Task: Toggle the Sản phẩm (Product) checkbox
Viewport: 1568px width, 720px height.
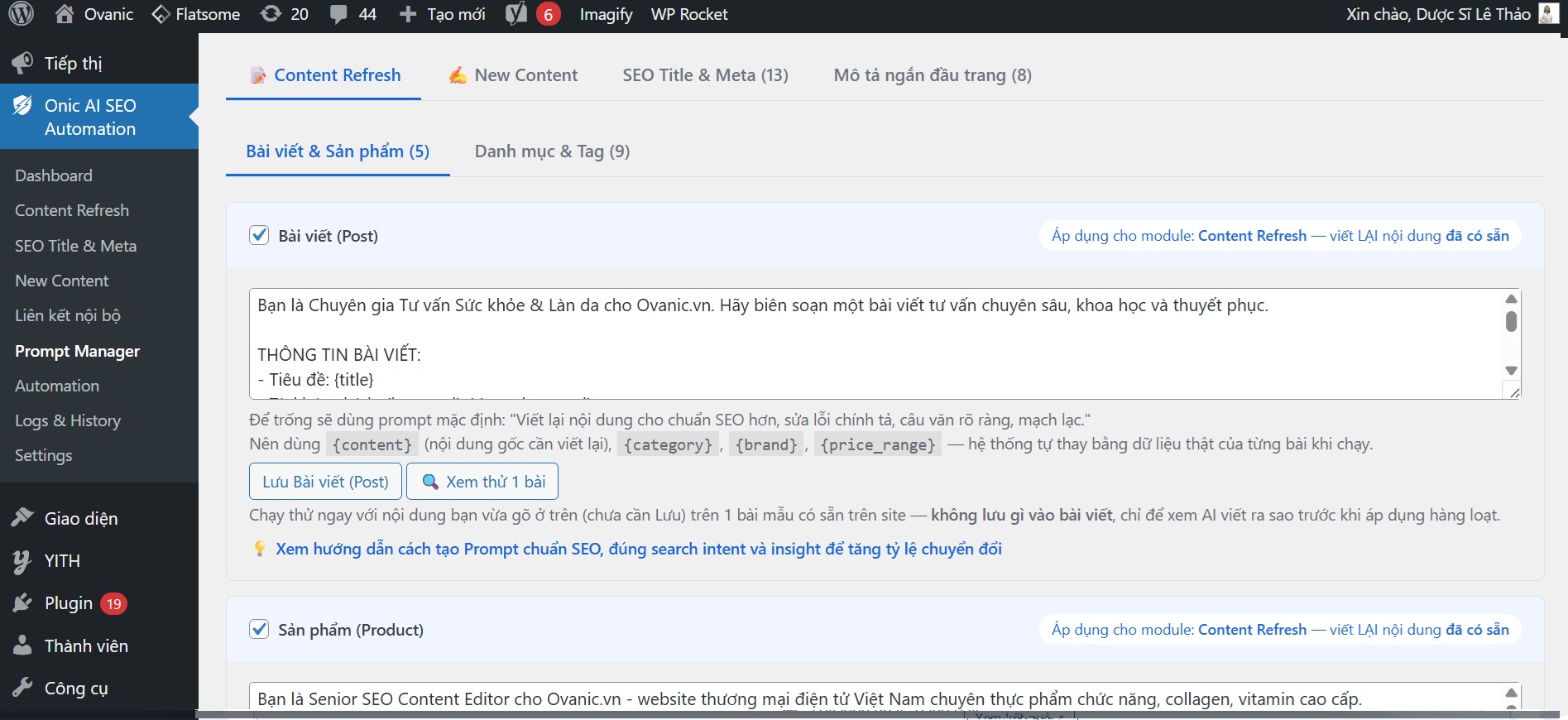Action: coord(259,629)
